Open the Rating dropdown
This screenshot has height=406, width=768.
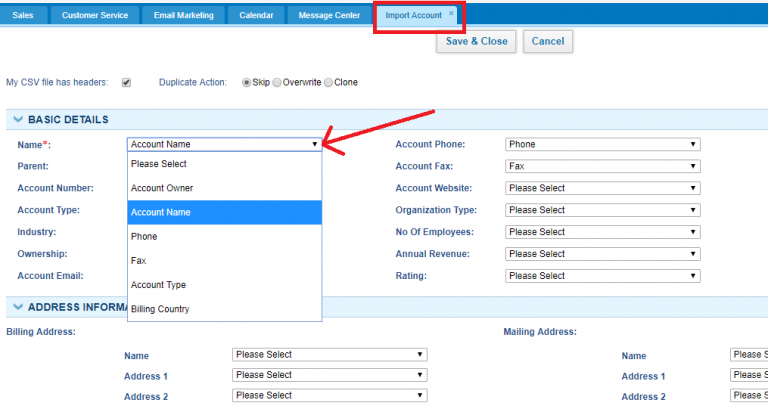click(x=602, y=276)
